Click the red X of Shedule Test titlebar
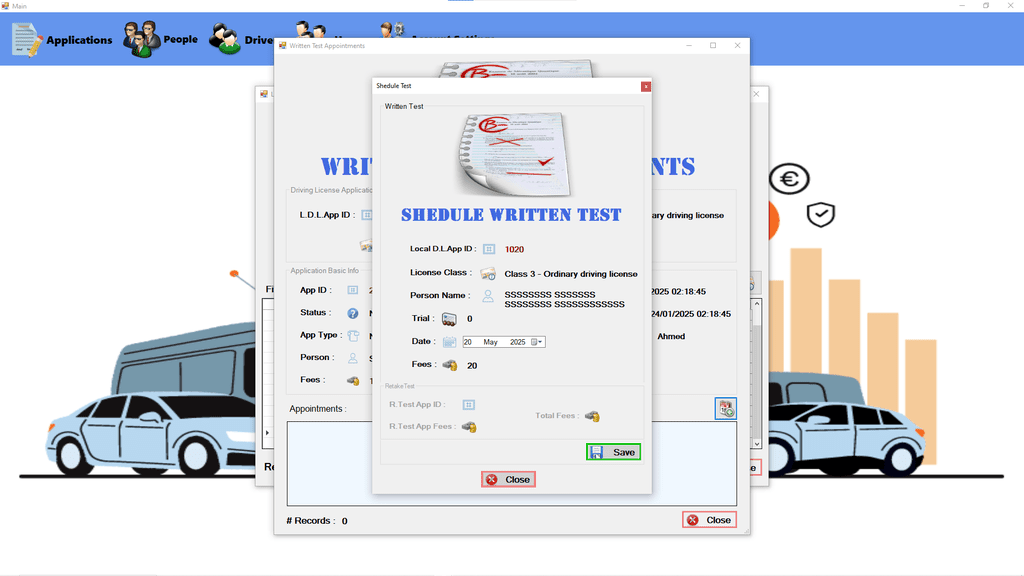1024x576 pixels. [646, 86]
